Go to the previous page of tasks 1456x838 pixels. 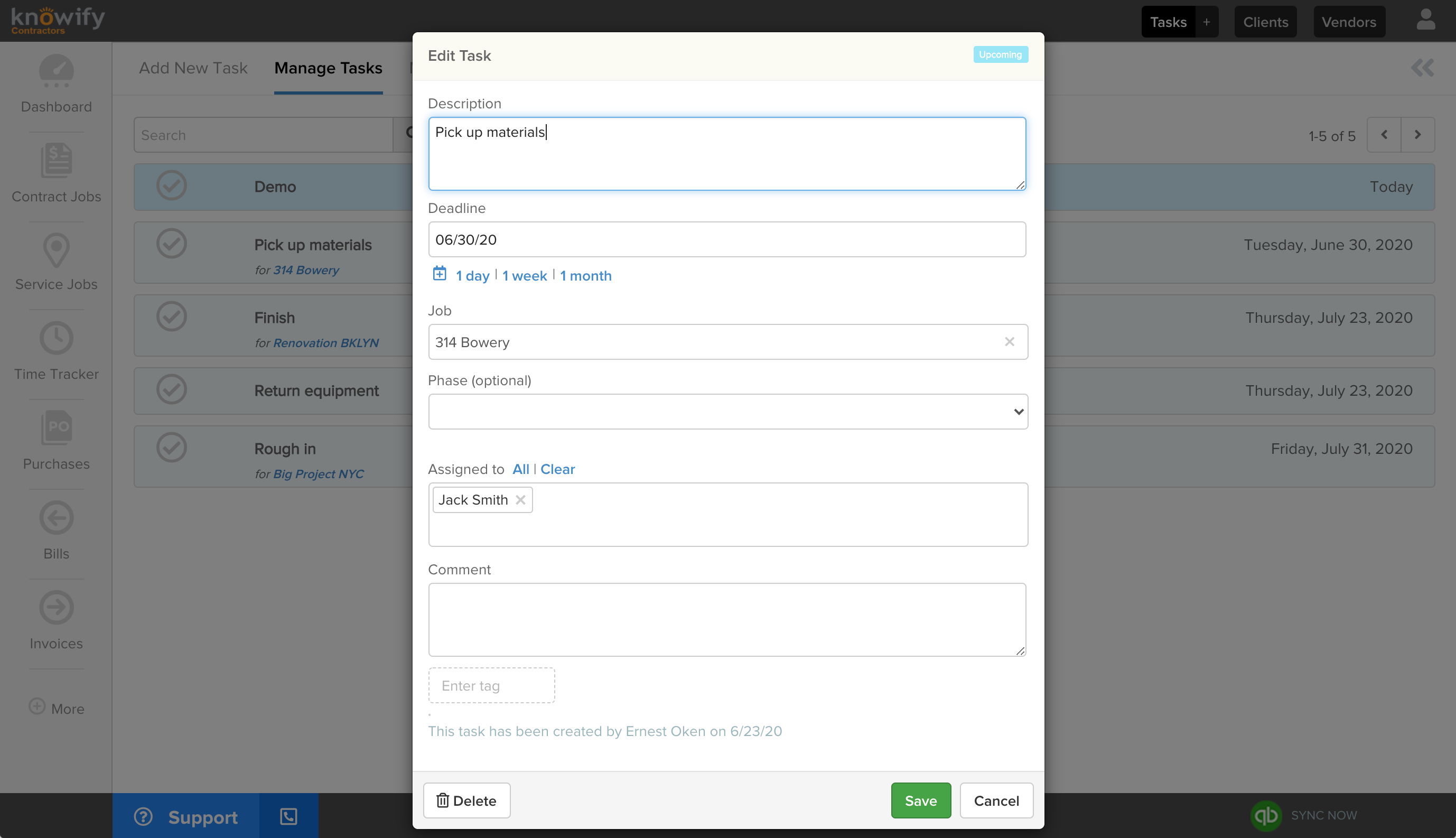(x=1384, y=135)
